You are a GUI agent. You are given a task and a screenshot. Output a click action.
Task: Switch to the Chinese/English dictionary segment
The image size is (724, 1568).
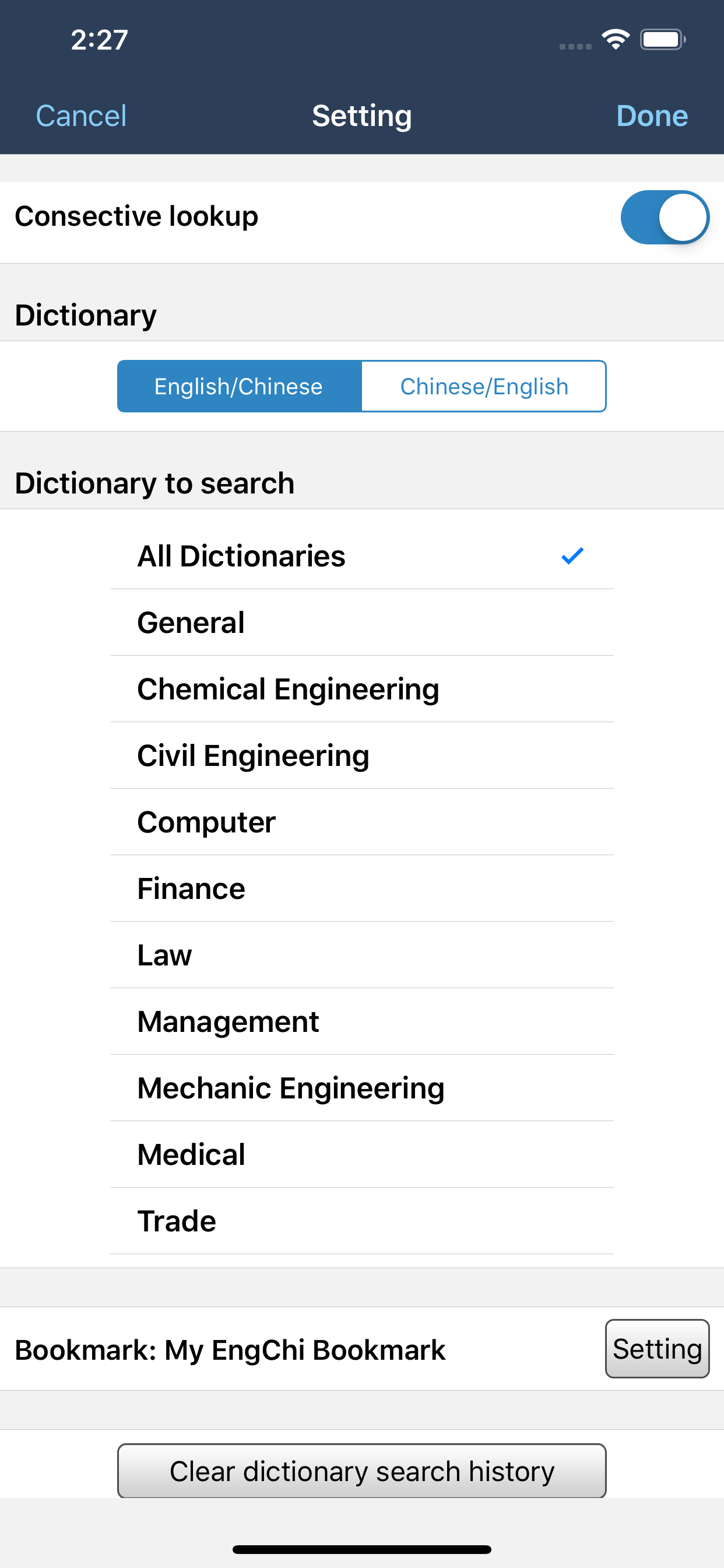click(x=484, y=387)
